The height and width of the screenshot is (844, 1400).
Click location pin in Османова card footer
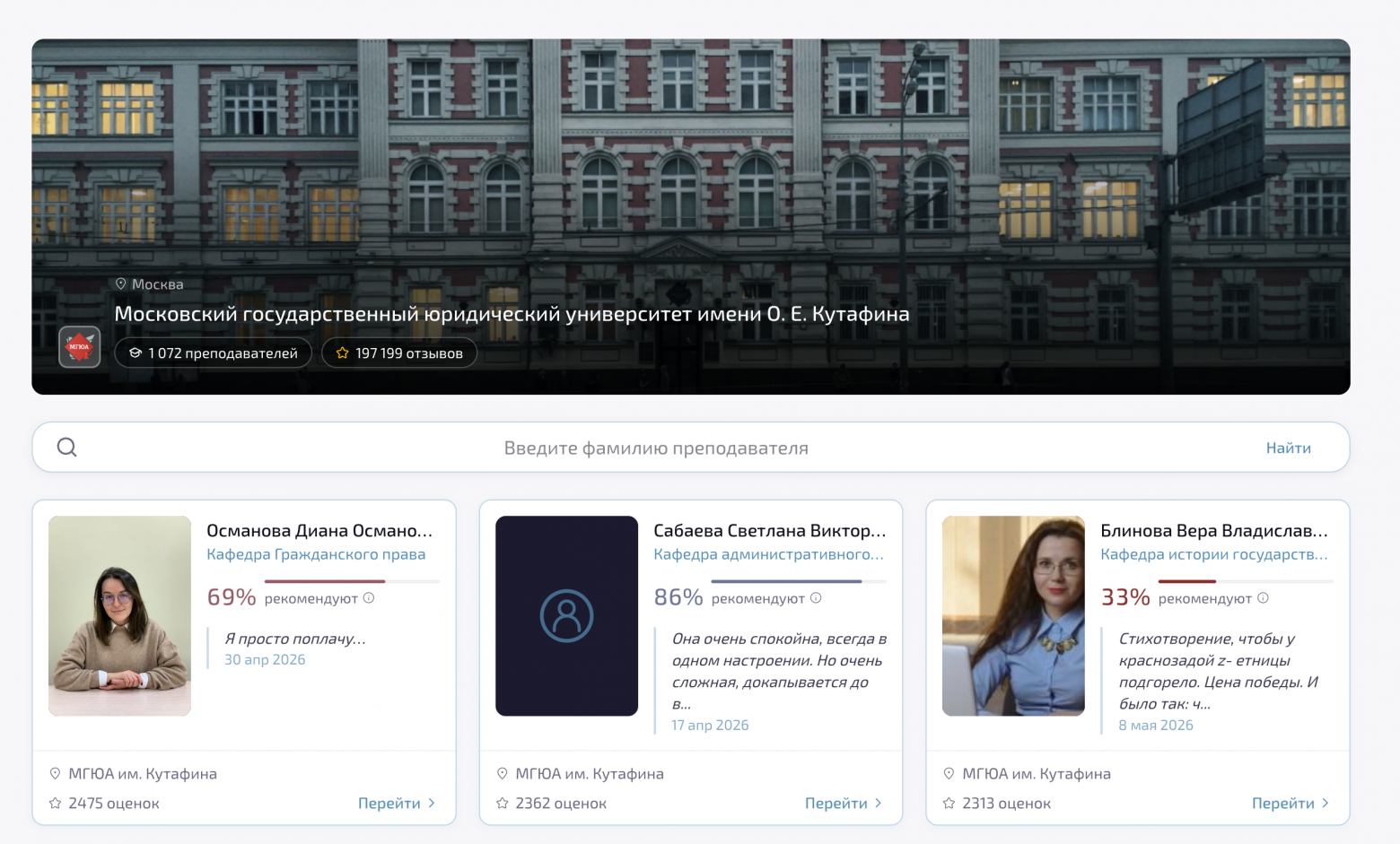(55, 773)
